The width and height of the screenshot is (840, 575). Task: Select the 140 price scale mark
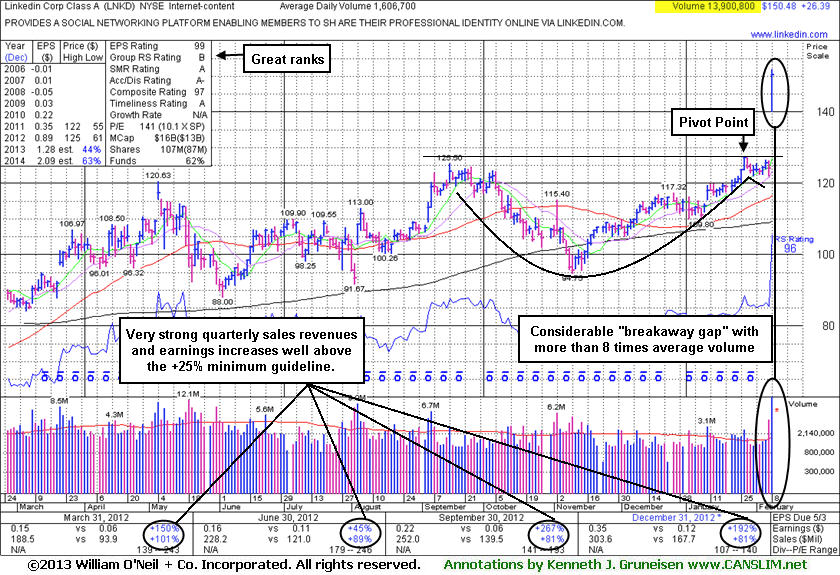(825, 111)
